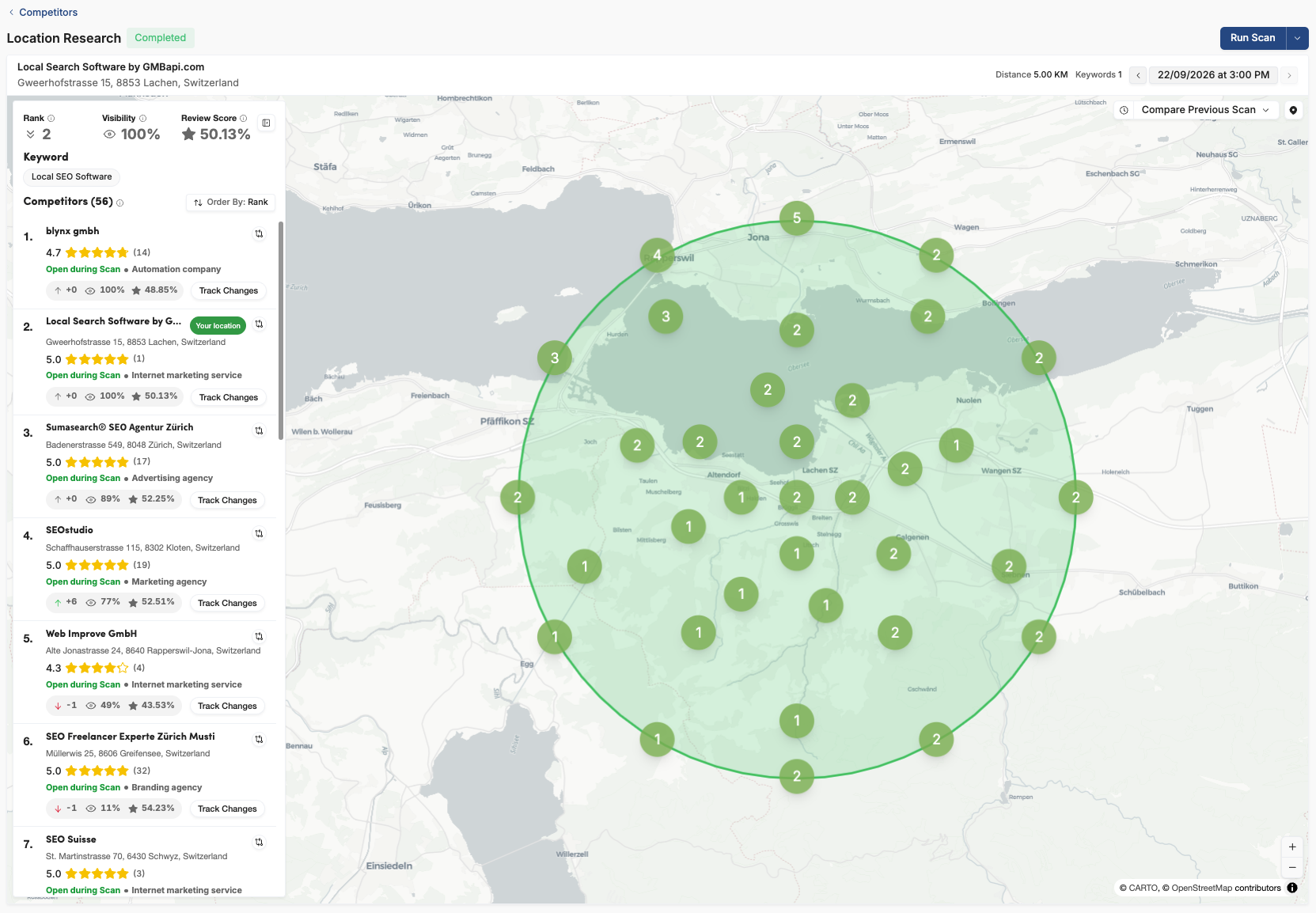Click compare icon for Web Improve GmbH
The image size is (1316, 913).
(259, 636)
